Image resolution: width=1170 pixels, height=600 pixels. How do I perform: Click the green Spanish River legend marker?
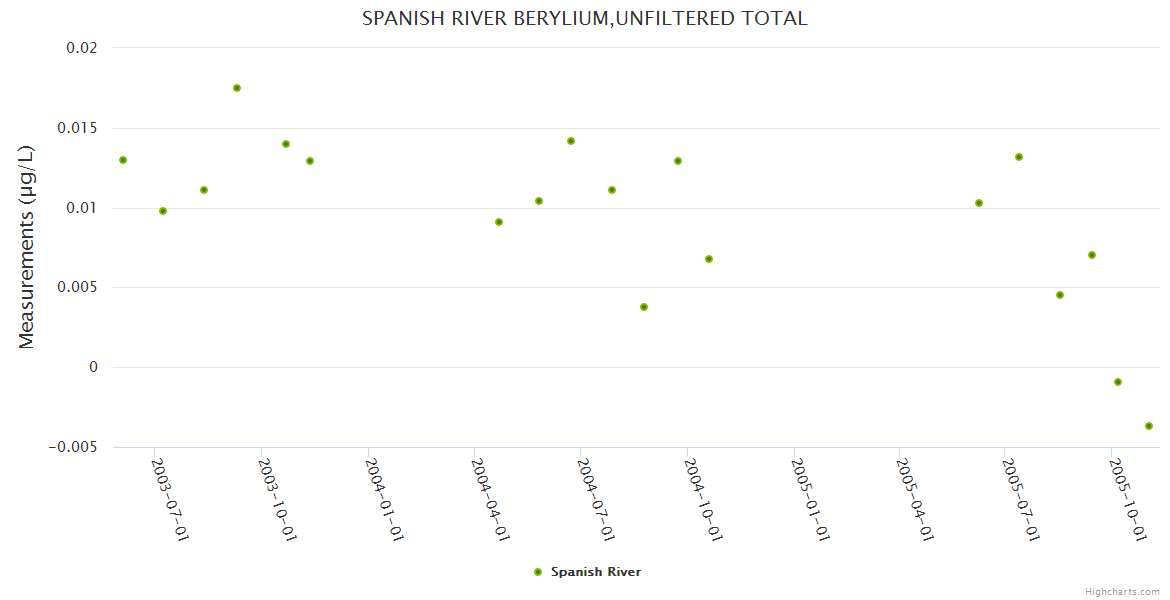coord(538,572)
